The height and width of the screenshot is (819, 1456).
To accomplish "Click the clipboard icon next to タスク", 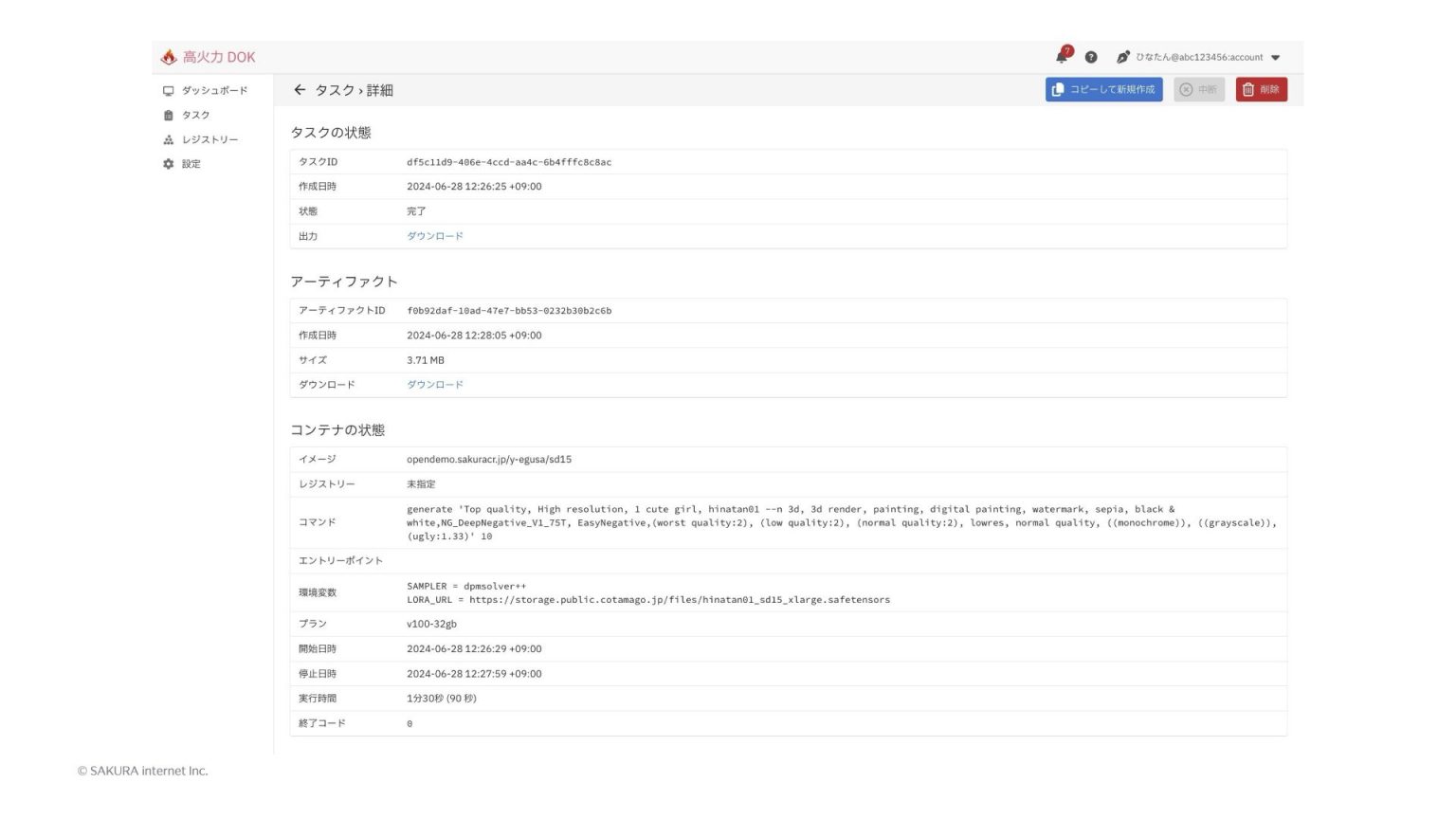I will [168, 115].
